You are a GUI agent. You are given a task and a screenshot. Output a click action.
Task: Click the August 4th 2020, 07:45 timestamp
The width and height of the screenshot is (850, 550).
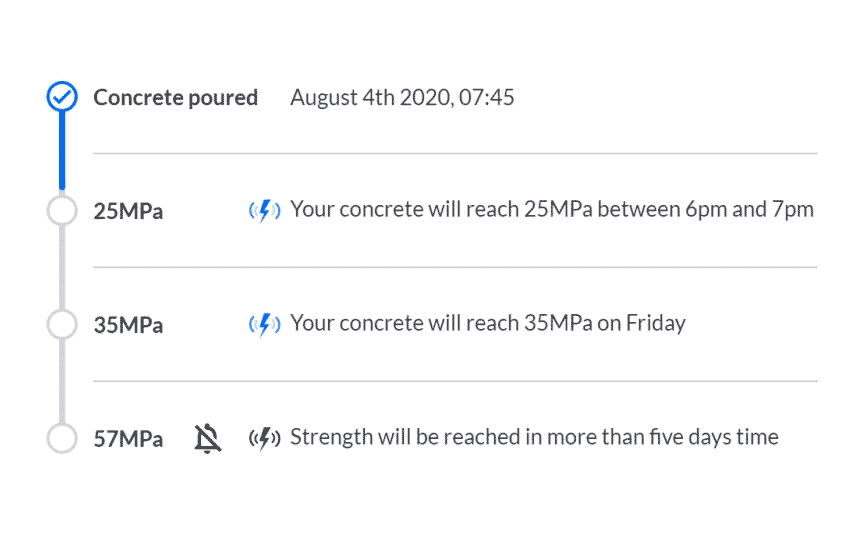point(402,98)
